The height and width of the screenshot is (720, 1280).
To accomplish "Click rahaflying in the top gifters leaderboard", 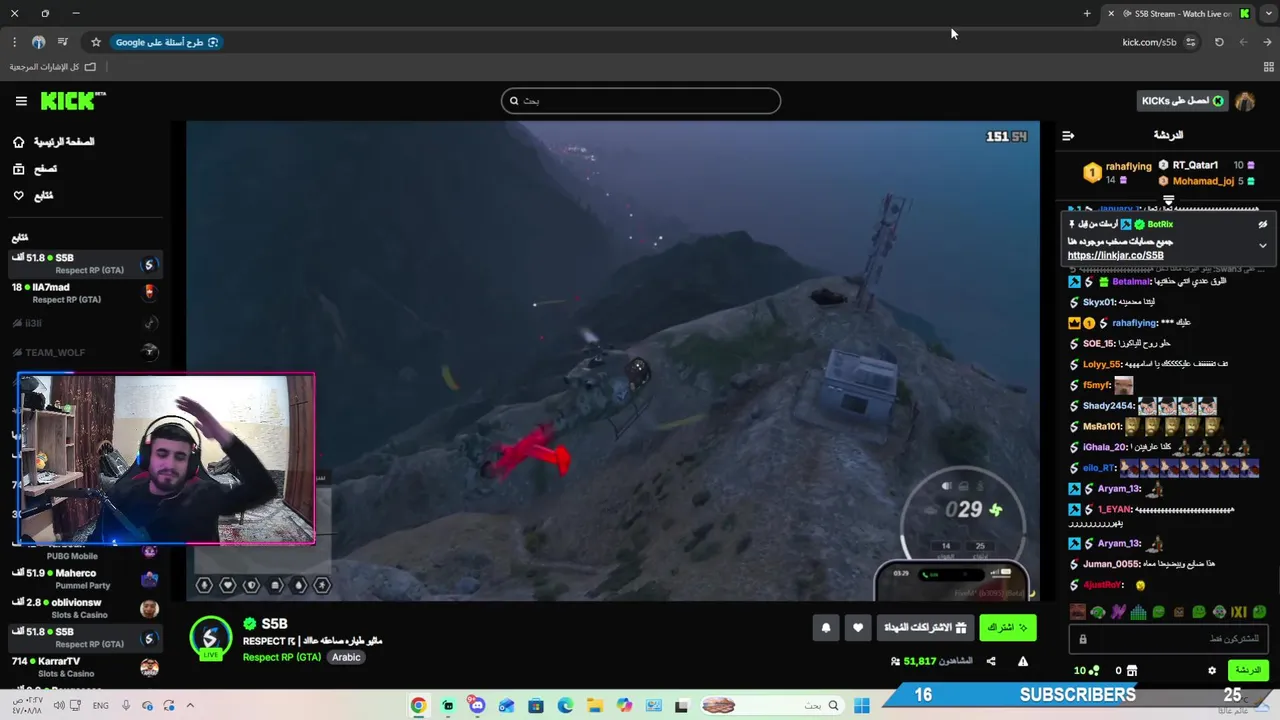I will 1129,167.
